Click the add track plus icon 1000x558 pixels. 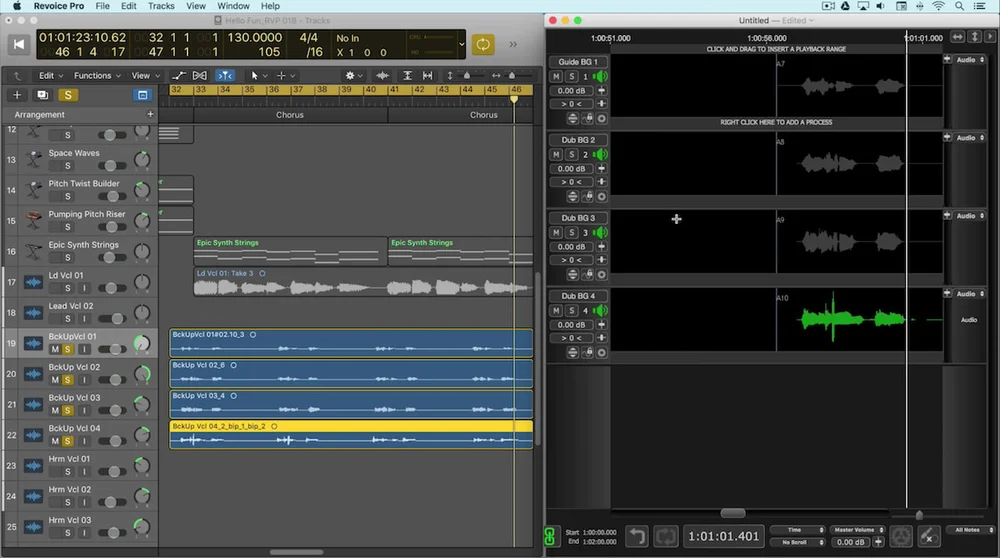pos(17,95)
